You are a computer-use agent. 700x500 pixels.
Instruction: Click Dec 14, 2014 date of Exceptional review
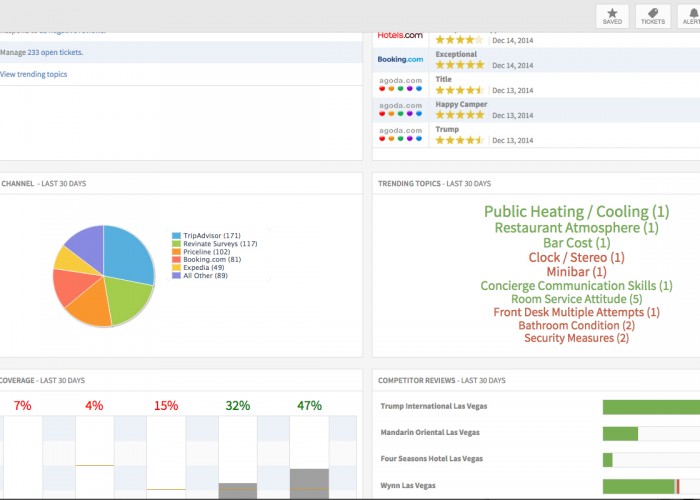point(512,65)
